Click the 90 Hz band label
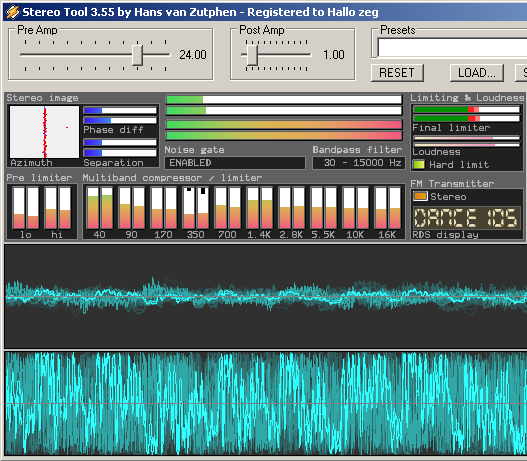The width and height of the screenshot is (527, 461). click(131, 235)
